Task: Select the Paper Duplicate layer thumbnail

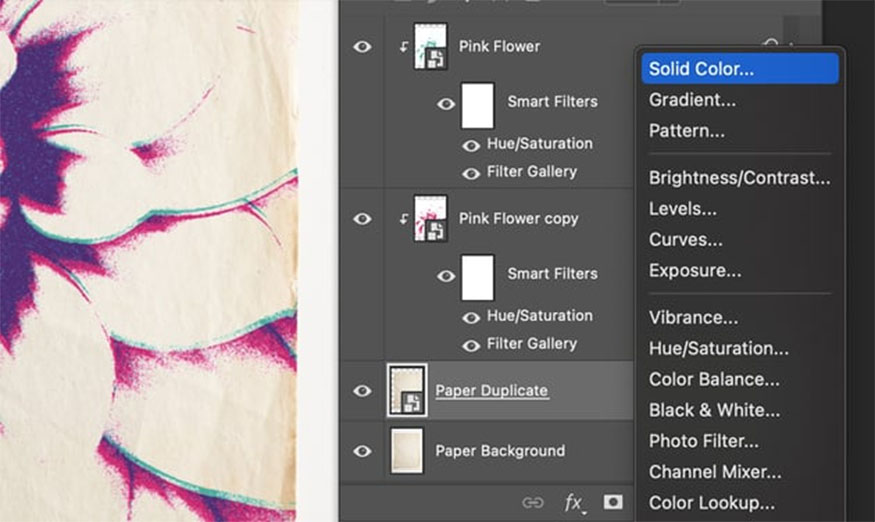Action: 407,390
